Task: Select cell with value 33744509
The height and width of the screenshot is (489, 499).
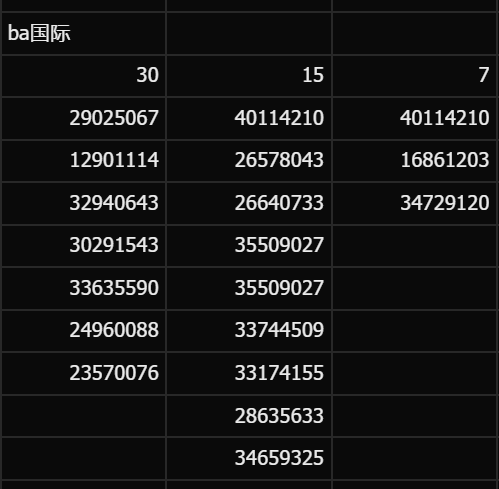Action: click(x=249, y=330)
